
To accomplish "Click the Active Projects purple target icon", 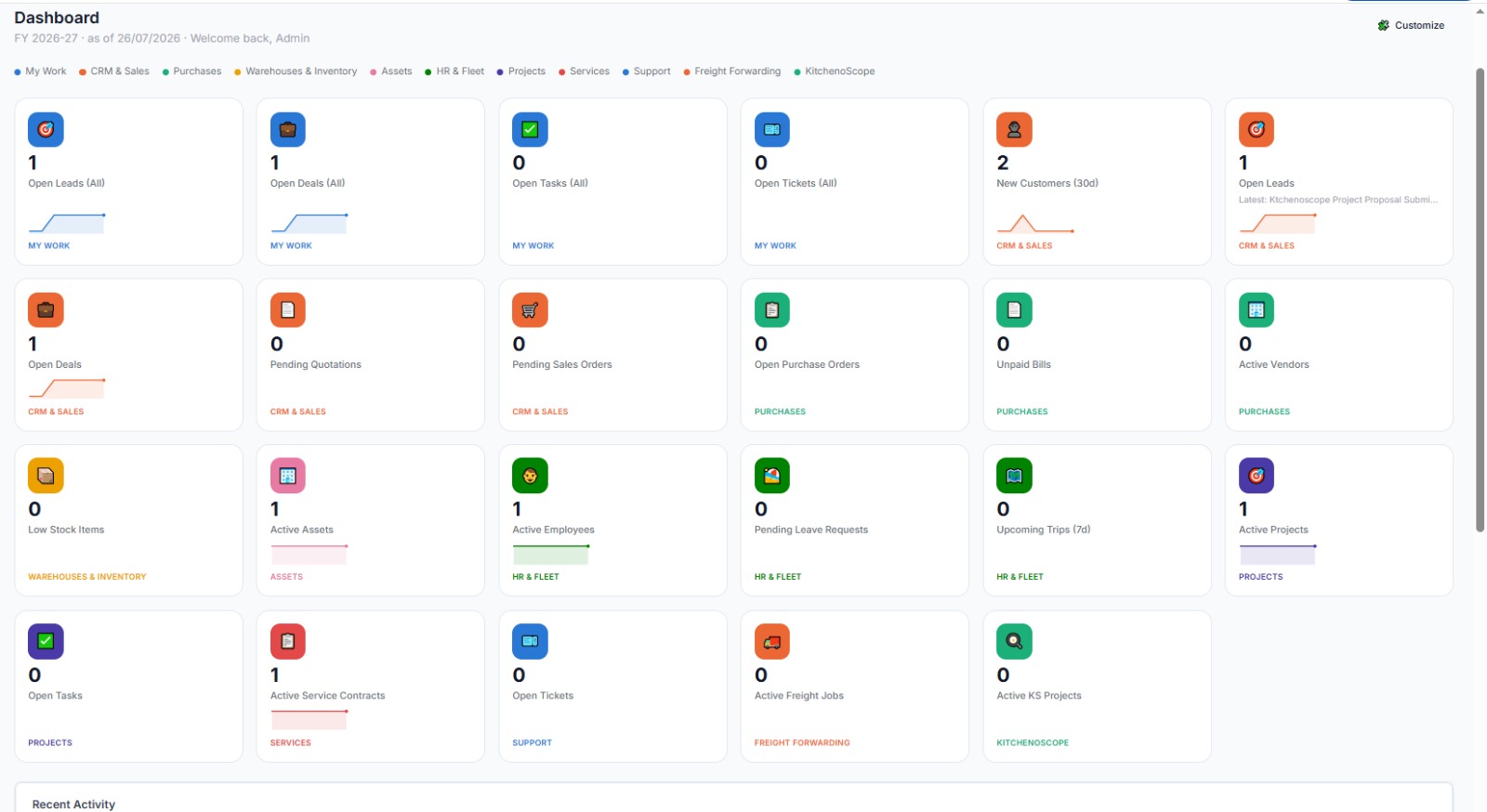I will pyautogui.click(x=1257, y=476).
